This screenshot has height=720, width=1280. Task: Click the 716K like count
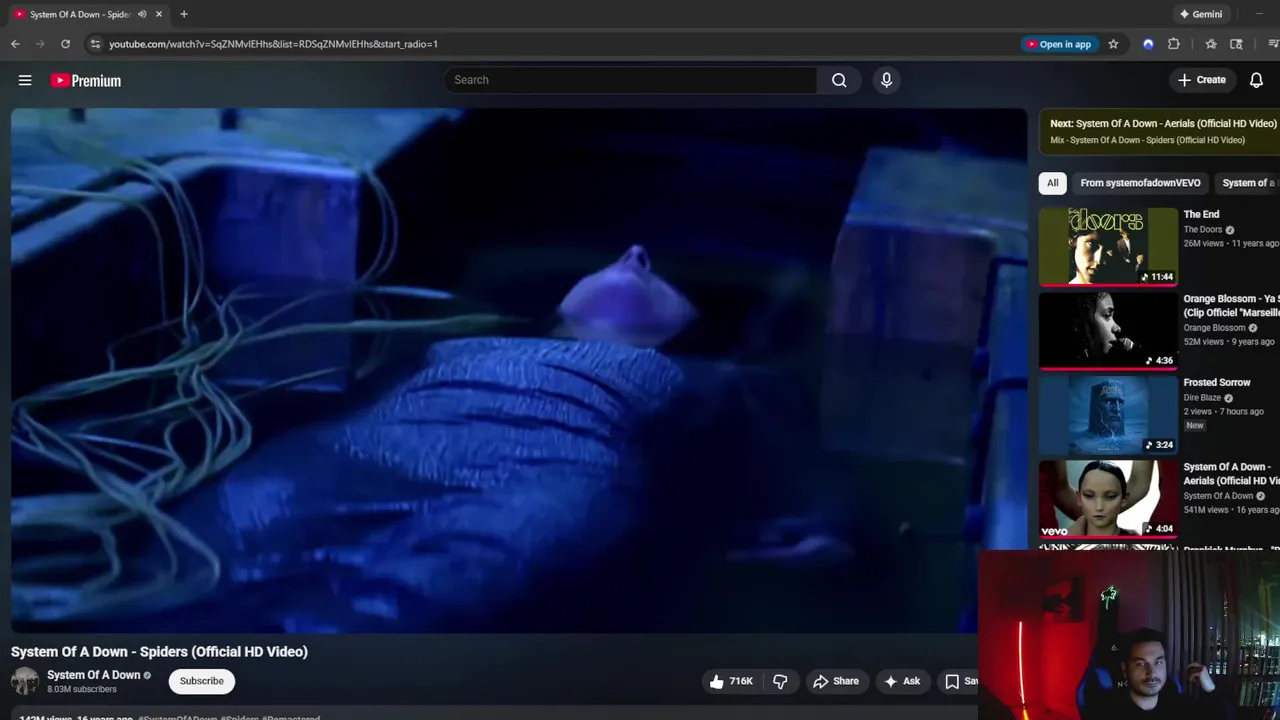[741, 681]
